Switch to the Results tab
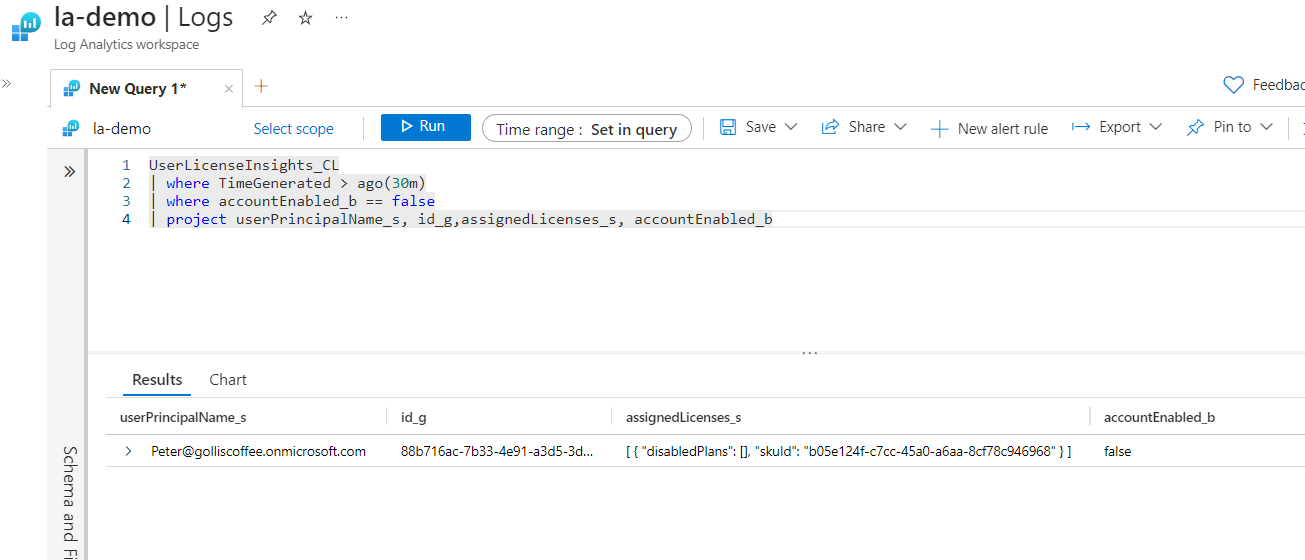Screen dimensions: 1305x560 (x=157, y=380)
